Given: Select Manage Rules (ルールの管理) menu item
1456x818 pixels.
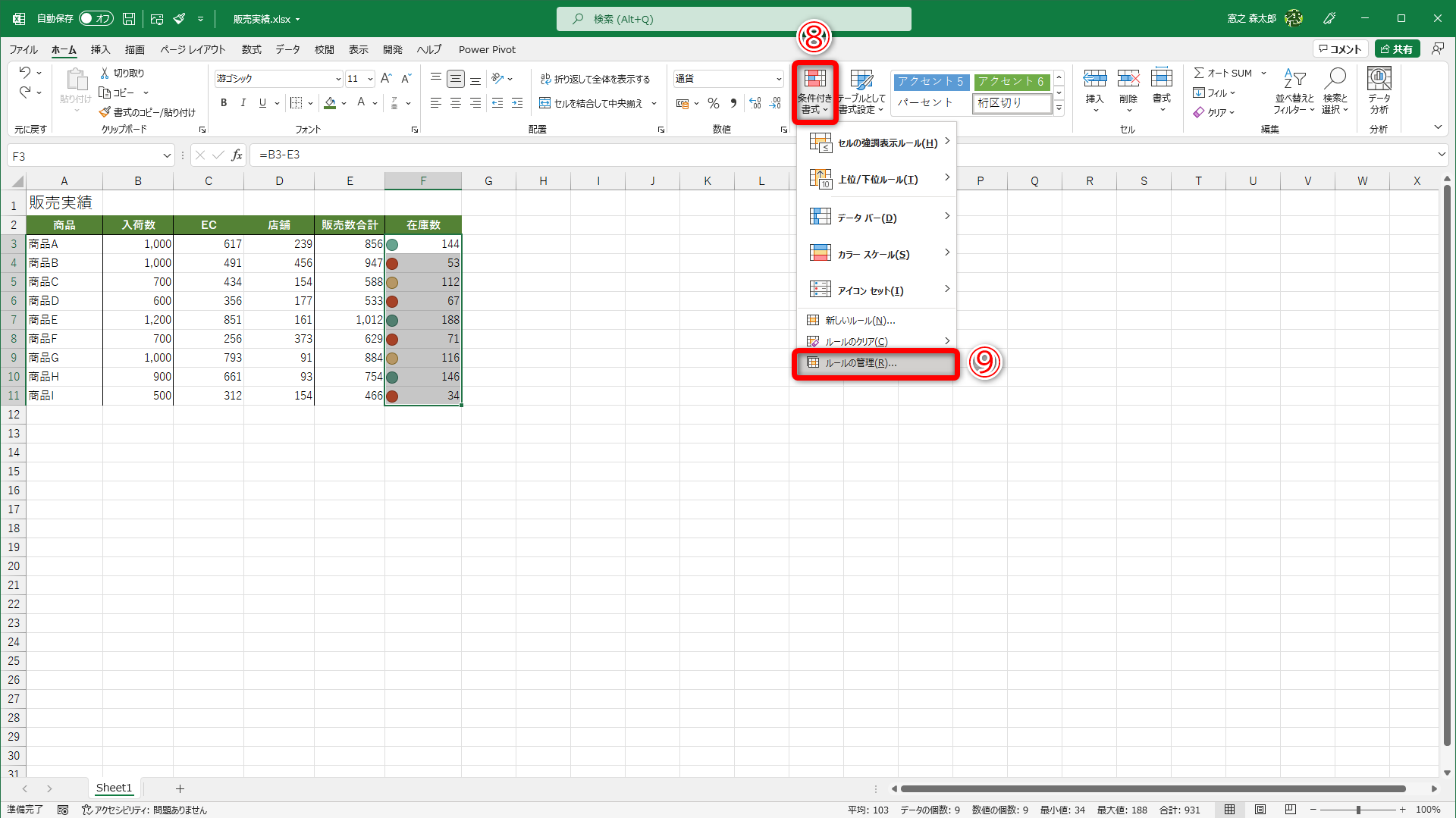Looking at the screenshot, I should tap(877, 363).
